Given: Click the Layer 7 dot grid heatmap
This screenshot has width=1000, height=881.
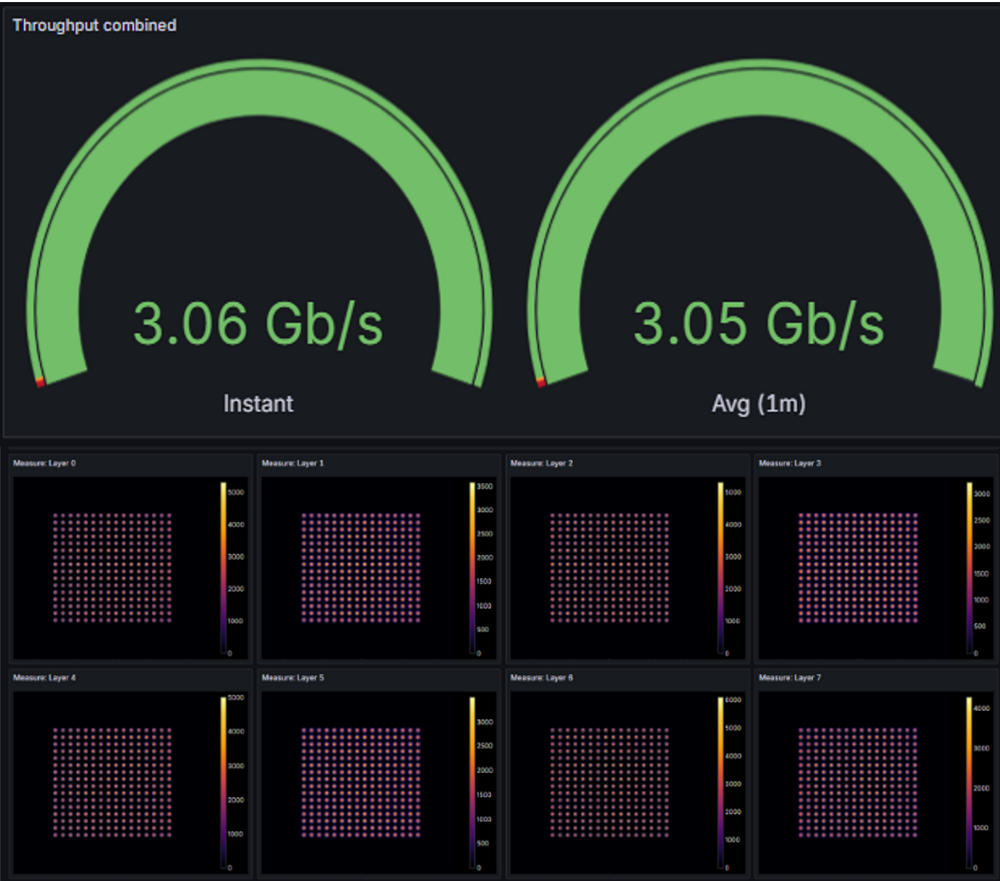Looking at the screenshot, I should [857, 782].
